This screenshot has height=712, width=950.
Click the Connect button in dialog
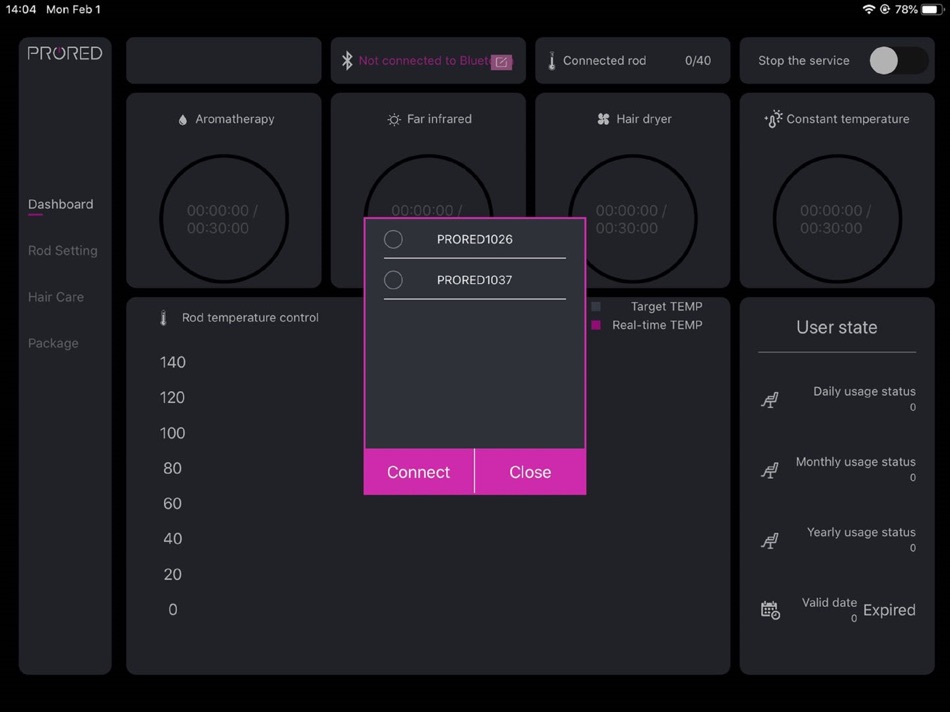point(419,472)
